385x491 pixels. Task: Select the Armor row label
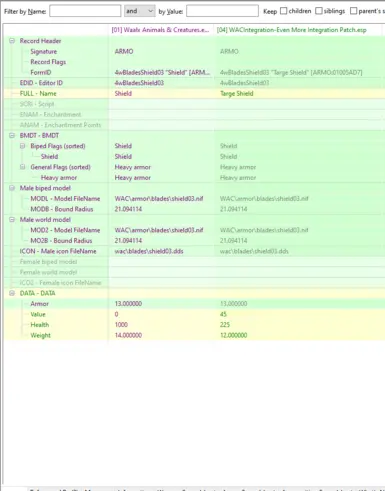39,304
